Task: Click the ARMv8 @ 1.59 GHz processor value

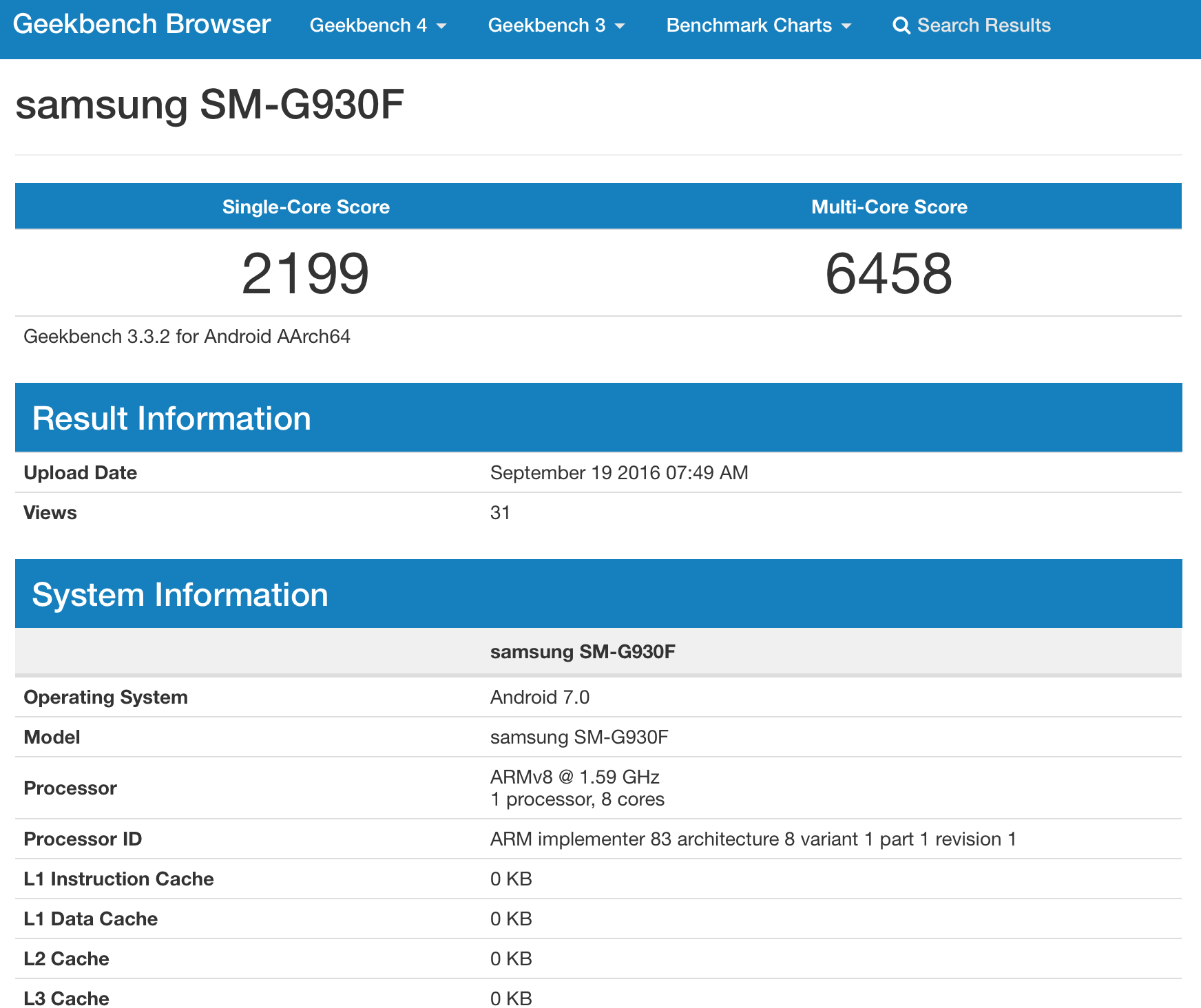Action: [574, 777]
